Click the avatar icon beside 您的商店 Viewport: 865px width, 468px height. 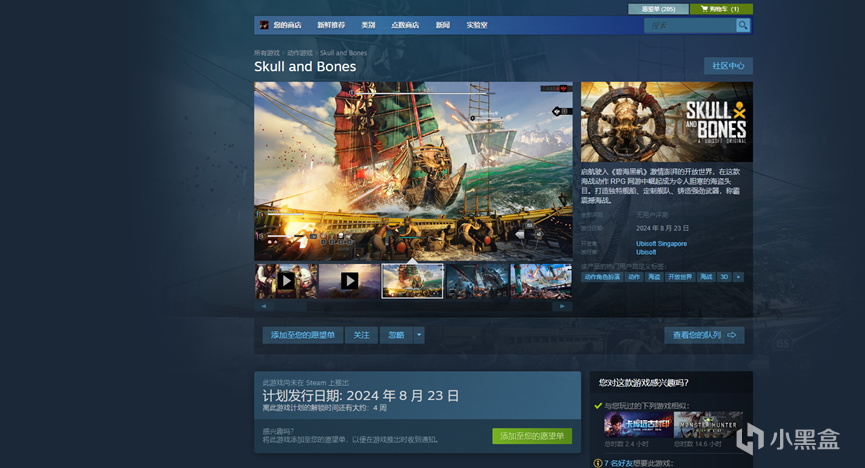pyautogui.click(x=264, y=25)
